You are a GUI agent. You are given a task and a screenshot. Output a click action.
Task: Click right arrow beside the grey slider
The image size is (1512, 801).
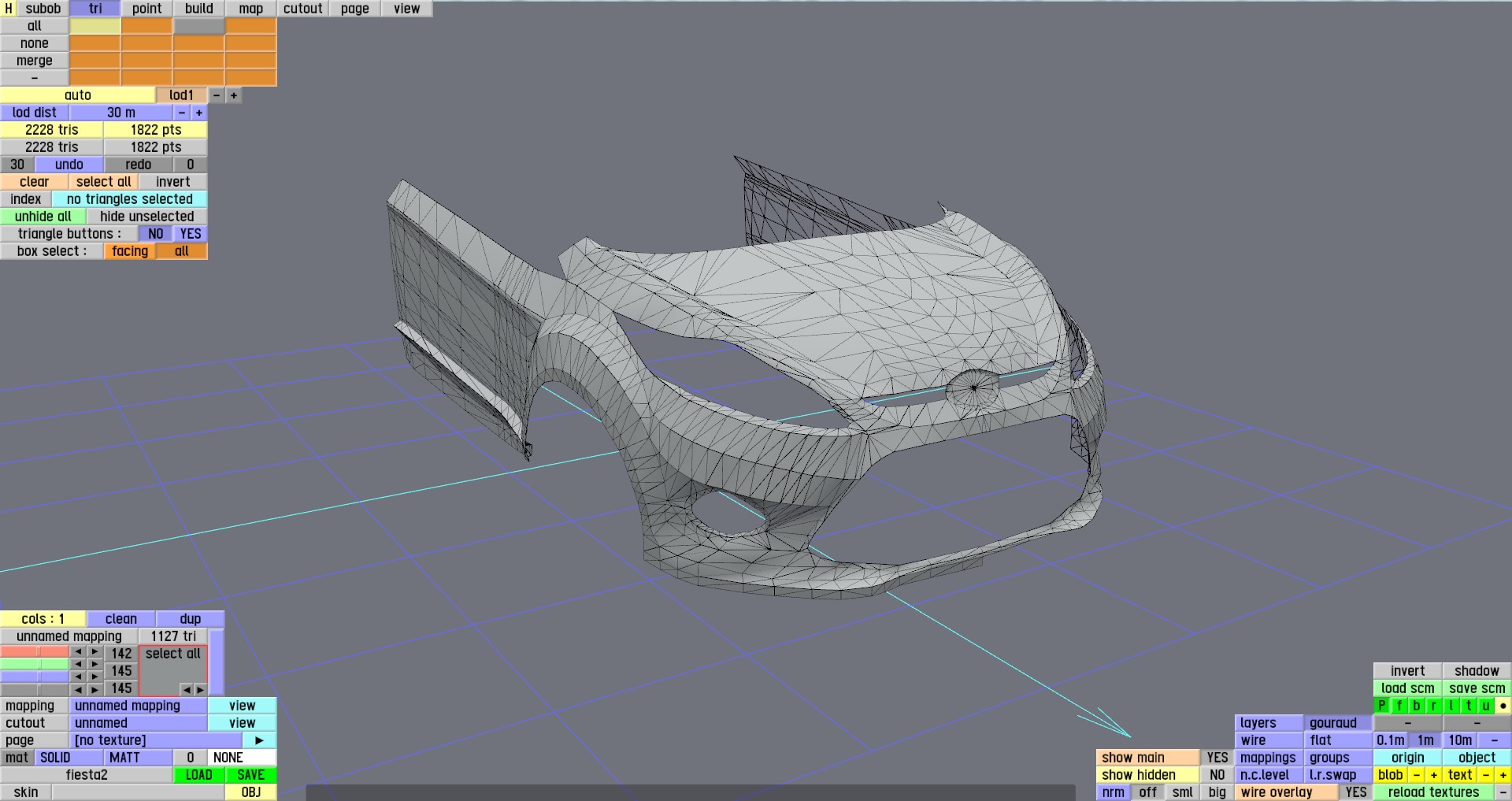pos(95,690)
